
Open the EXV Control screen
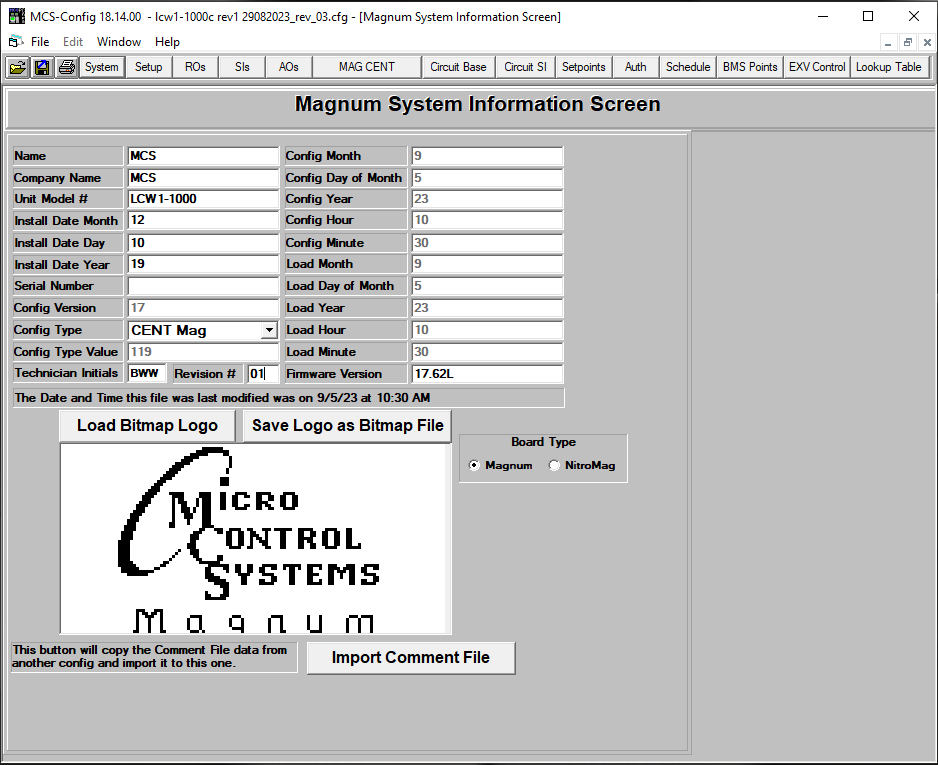tap(816, 67)
